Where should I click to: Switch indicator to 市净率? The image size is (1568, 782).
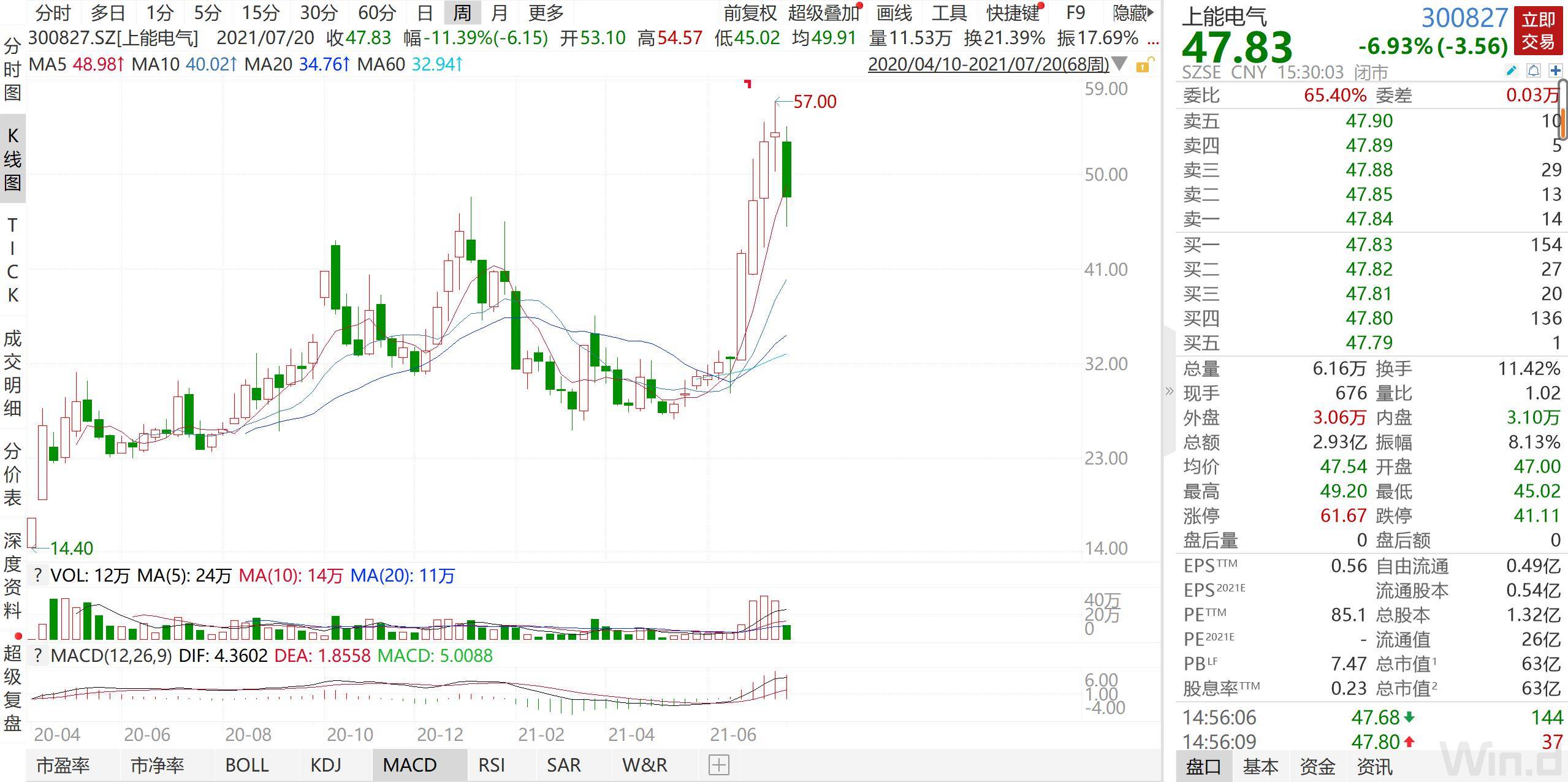(158, 765)
